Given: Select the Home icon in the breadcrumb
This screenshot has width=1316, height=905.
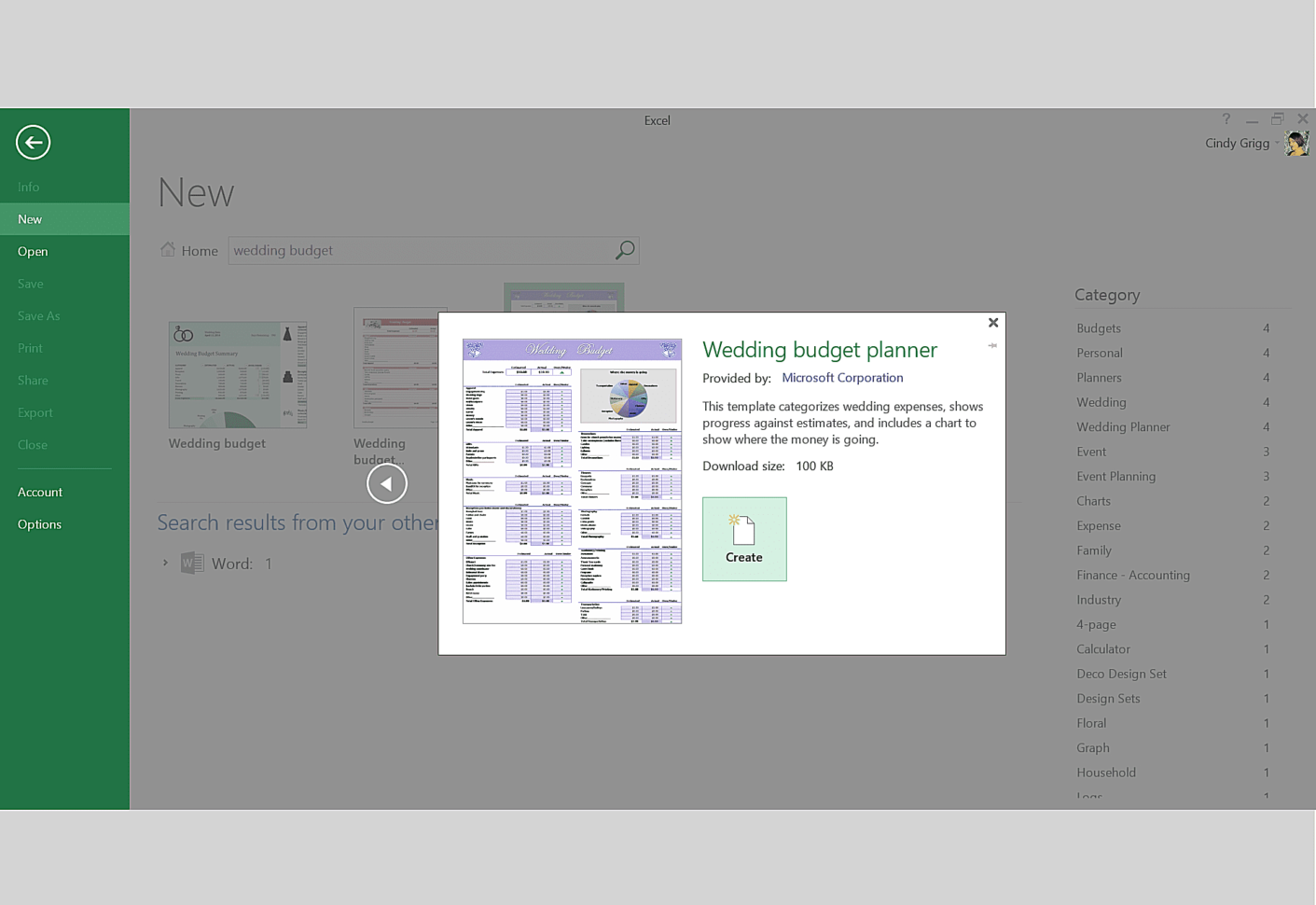Looking at the screenshot, I should point(167,249).
